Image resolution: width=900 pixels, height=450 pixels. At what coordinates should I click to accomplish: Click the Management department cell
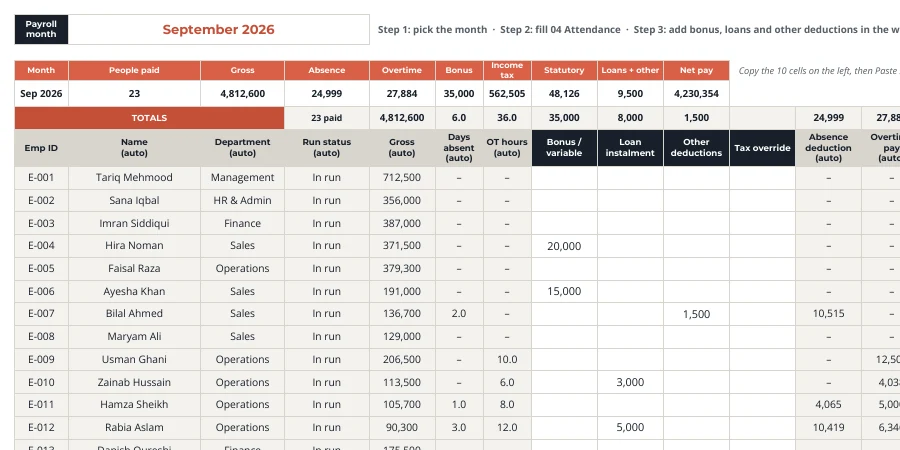point(242,178)
